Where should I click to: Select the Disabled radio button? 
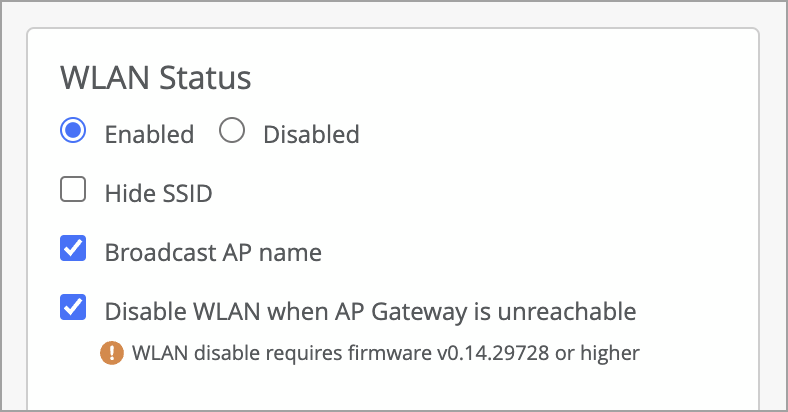(232, 132)
